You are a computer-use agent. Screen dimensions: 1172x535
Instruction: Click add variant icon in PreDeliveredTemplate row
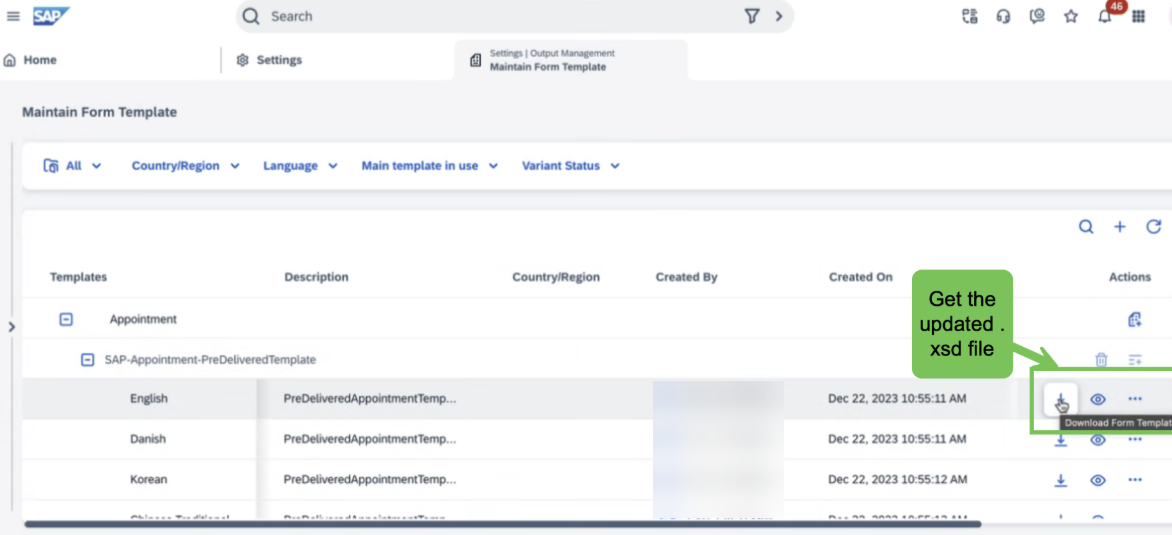point(1135,360)
